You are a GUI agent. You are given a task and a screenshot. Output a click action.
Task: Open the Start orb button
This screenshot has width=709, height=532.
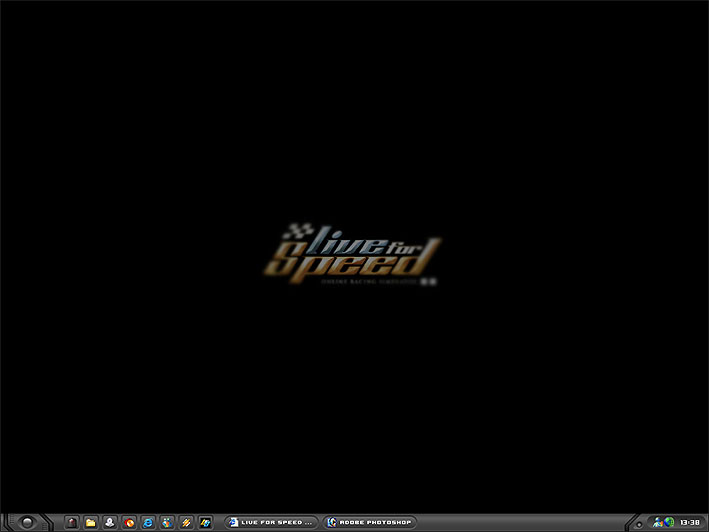(27, 523)
